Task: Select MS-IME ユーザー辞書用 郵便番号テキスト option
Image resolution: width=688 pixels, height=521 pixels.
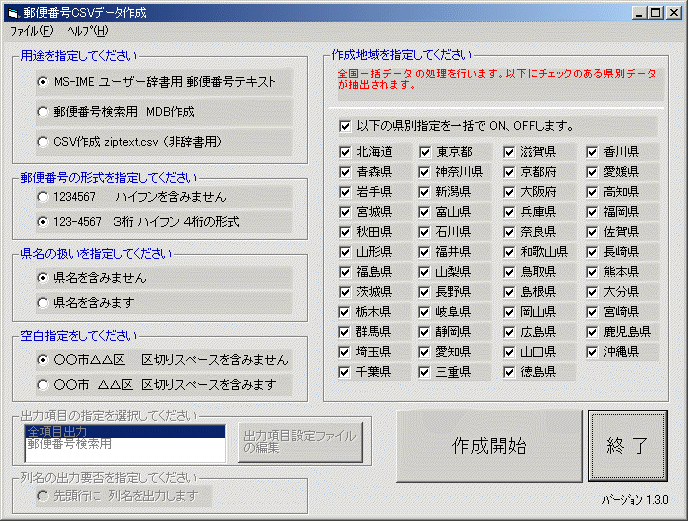Action: tap(43, 81)
